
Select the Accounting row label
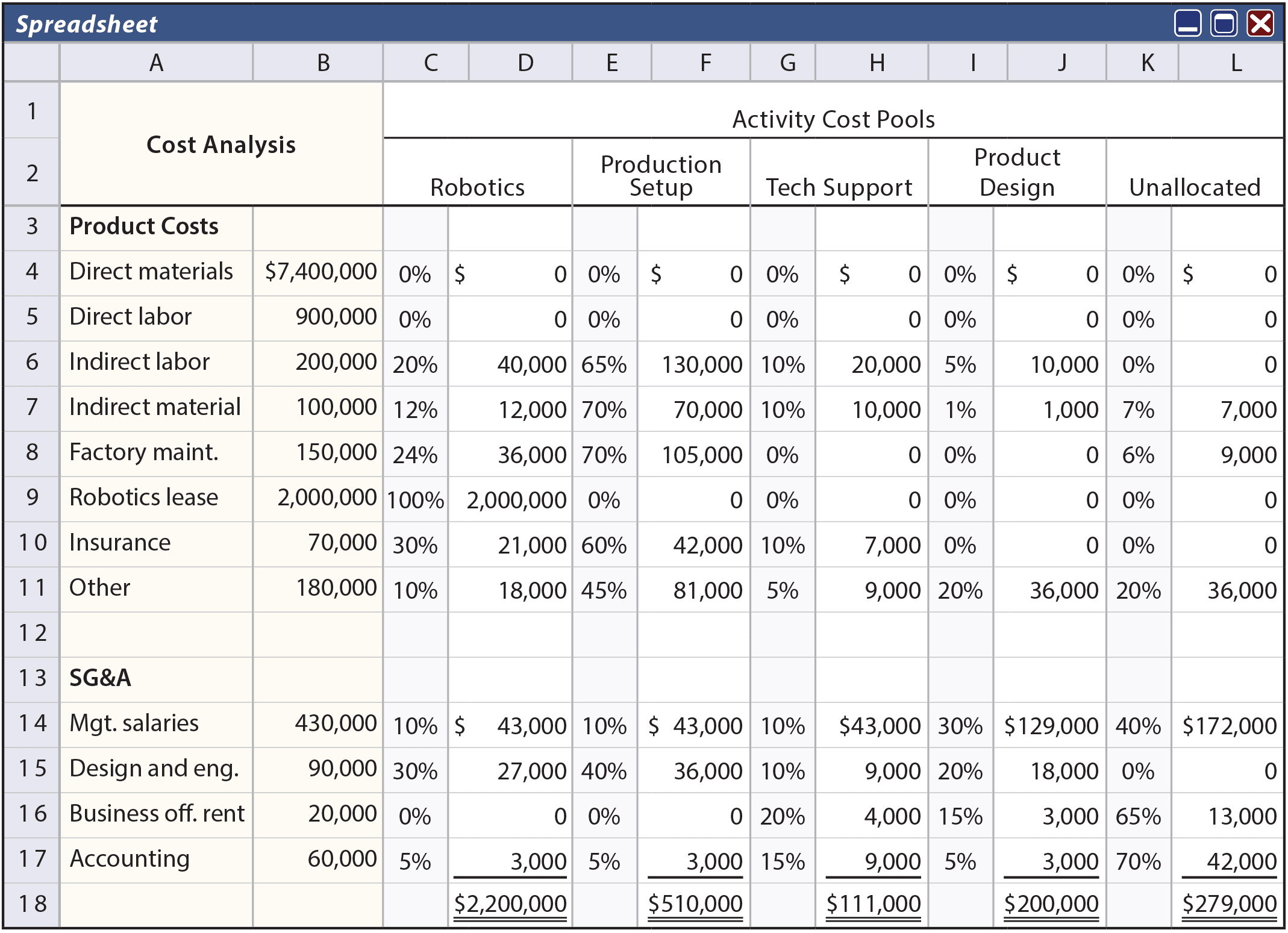tap(130, 859)
